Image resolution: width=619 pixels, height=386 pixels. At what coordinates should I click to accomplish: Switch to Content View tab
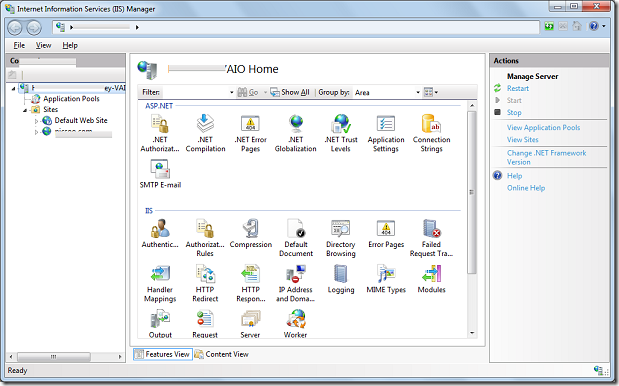tap(221, 354)
